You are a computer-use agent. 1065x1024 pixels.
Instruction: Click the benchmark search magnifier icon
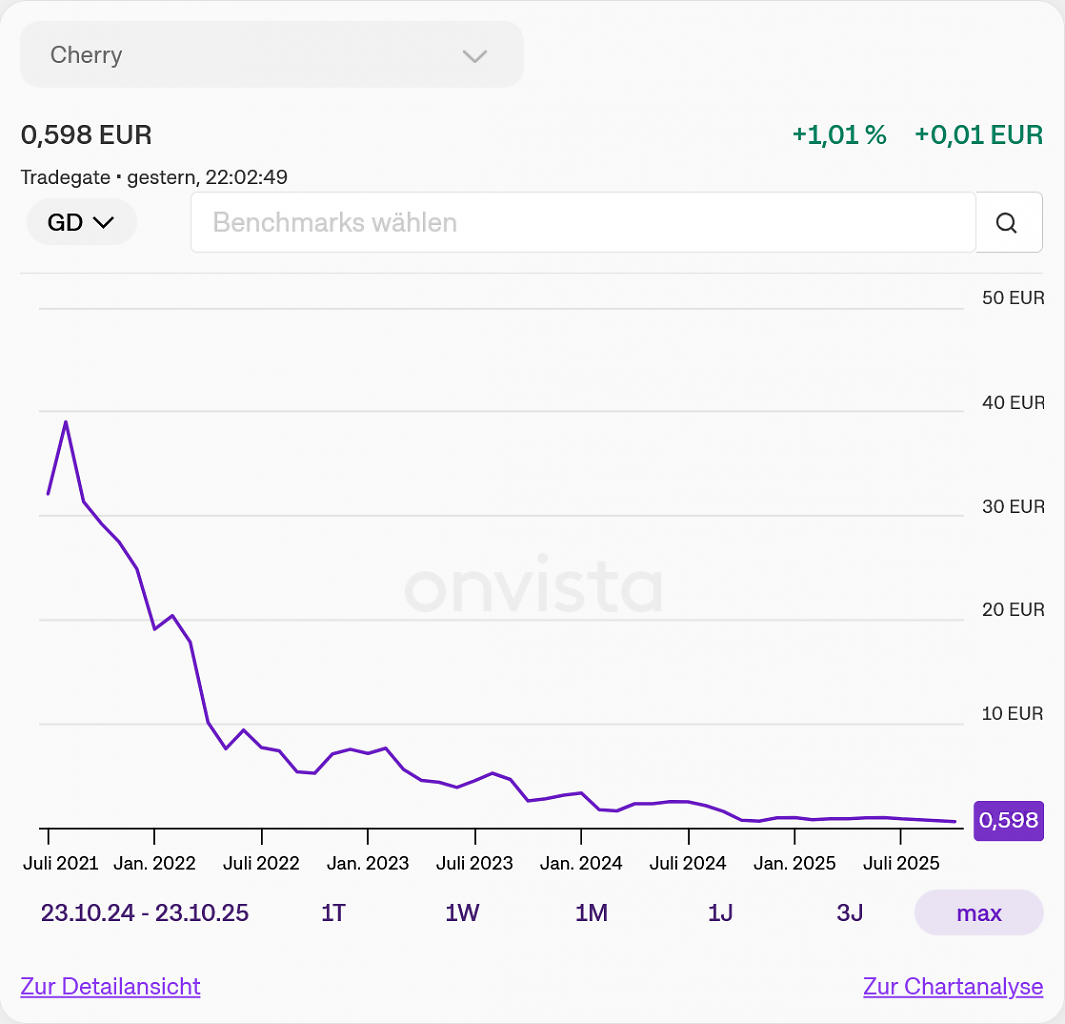tap(1006, 223)
